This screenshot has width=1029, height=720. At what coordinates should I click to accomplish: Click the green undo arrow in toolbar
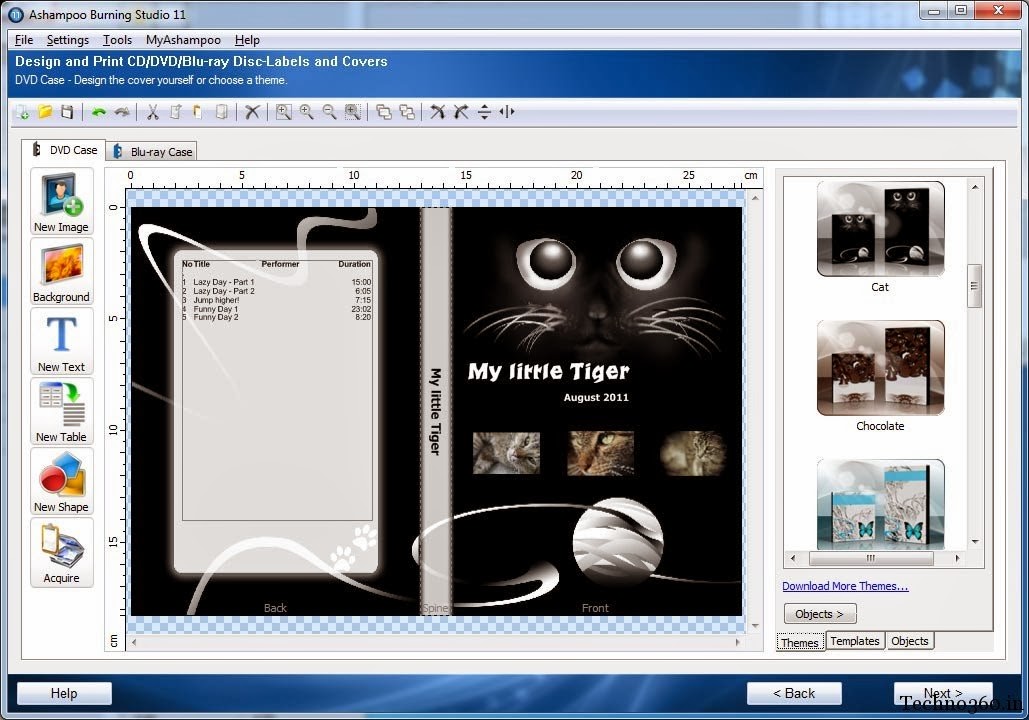coord(98,112)
